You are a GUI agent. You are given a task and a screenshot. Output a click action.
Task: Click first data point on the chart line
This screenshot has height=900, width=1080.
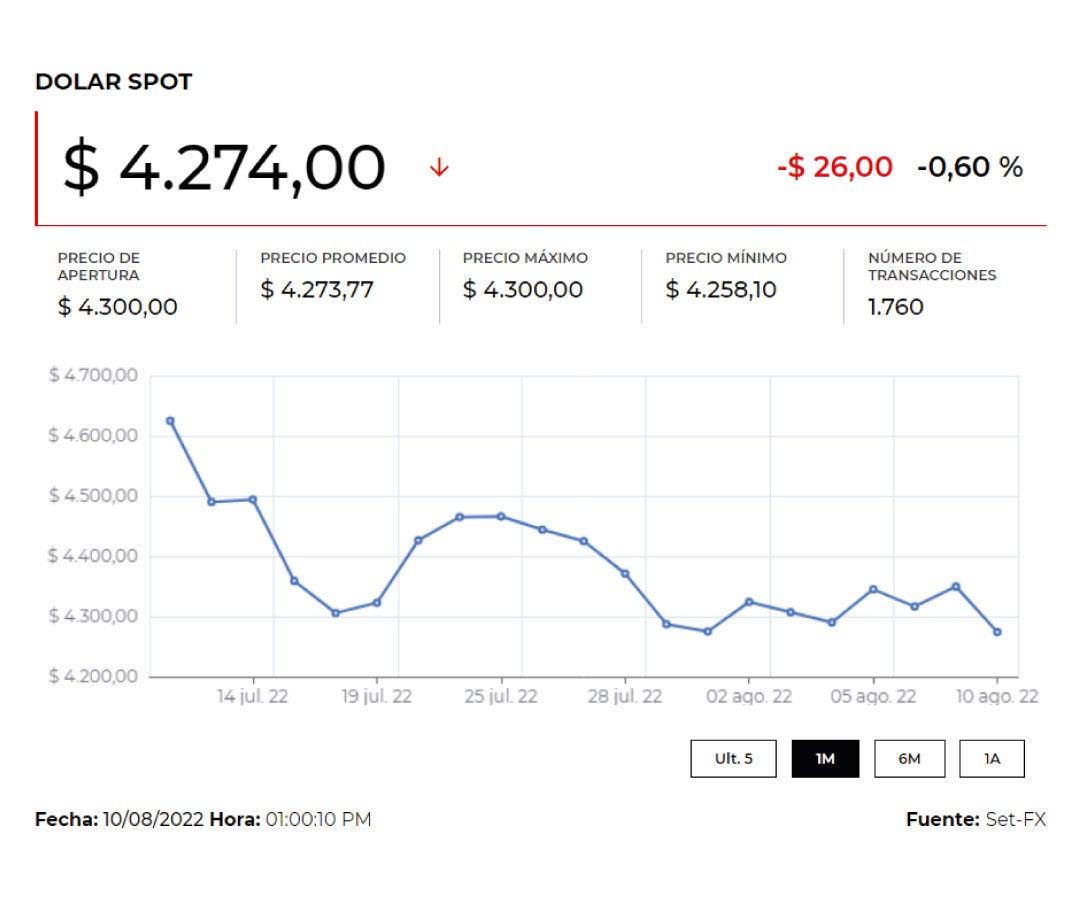pyautogui.click(x=170, y=421)
